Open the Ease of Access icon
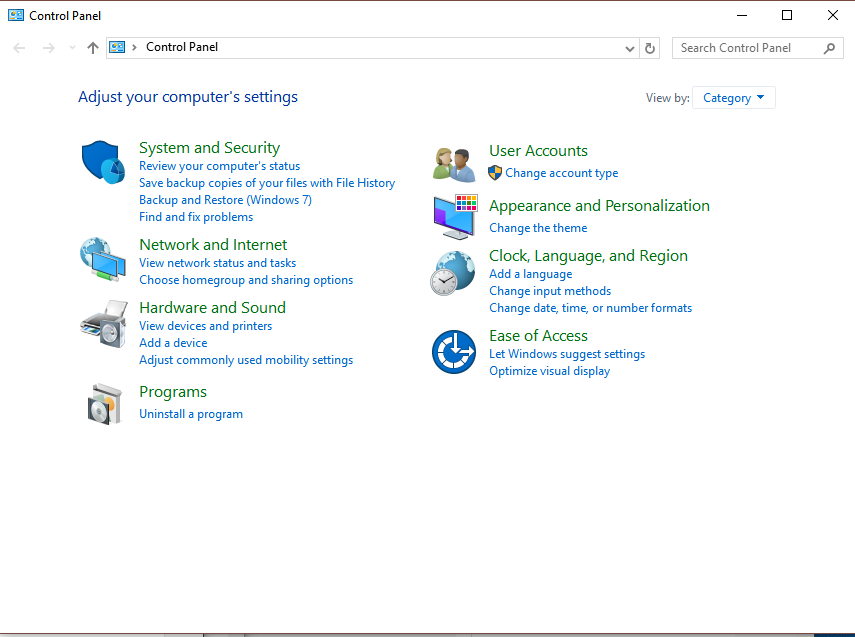 [x=454, y=352]
